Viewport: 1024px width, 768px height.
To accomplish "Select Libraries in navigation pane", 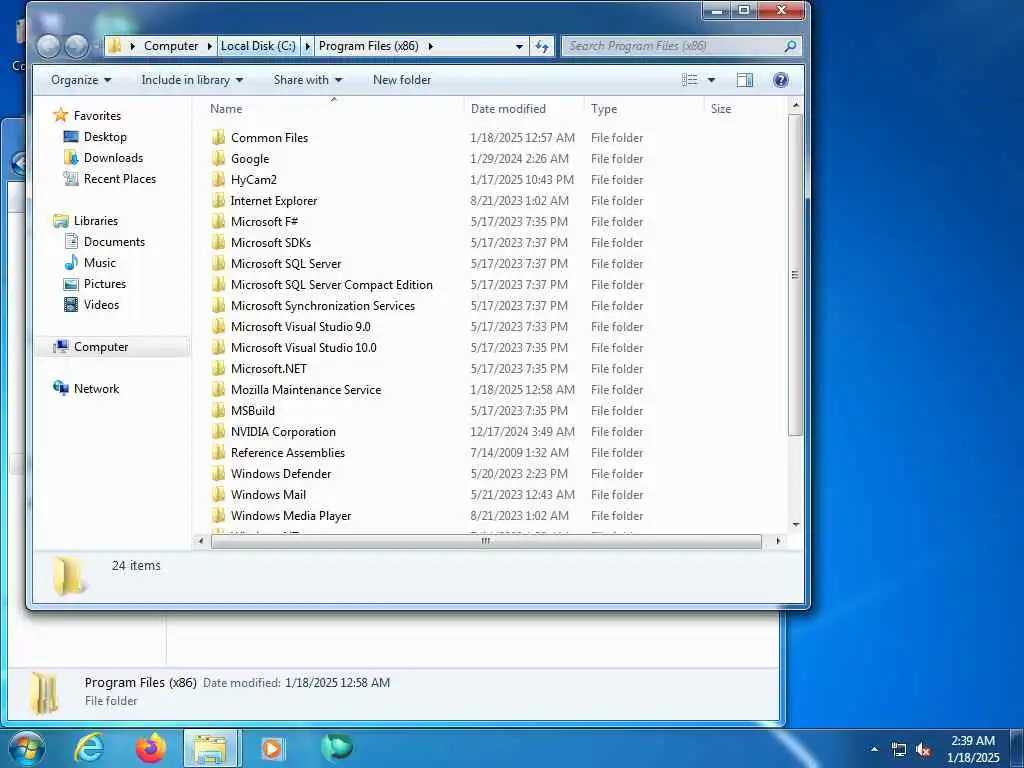I will pyautogui.click(x=95, y=221).
